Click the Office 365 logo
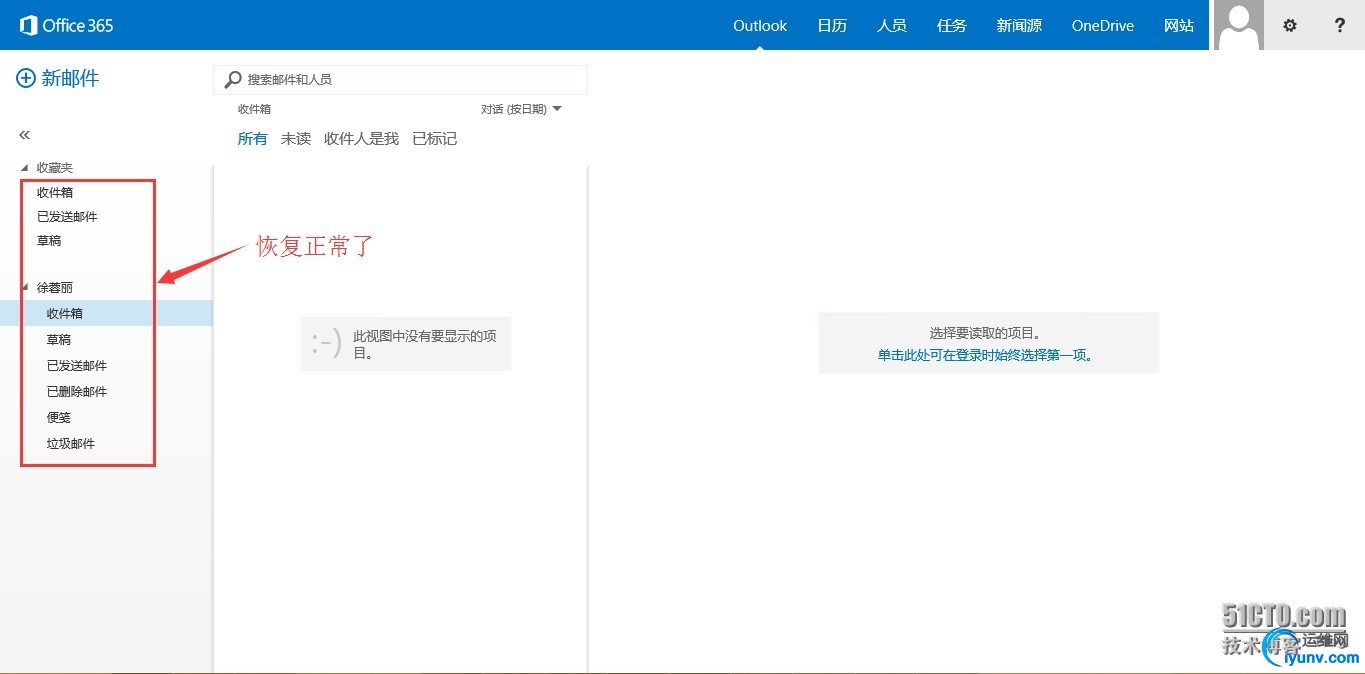Screen dimensions: 1365x674 point(66,25)
